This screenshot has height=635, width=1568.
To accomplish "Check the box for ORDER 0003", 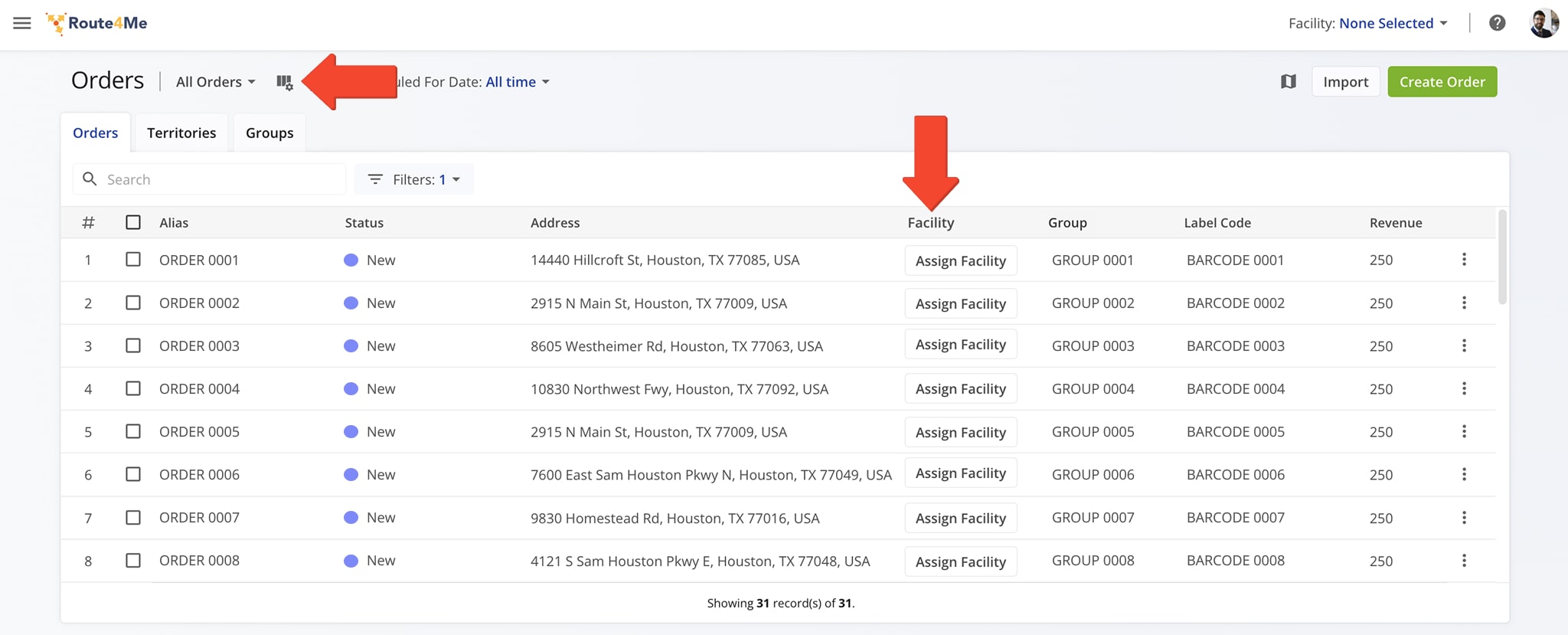I will [x=133, y=345].
